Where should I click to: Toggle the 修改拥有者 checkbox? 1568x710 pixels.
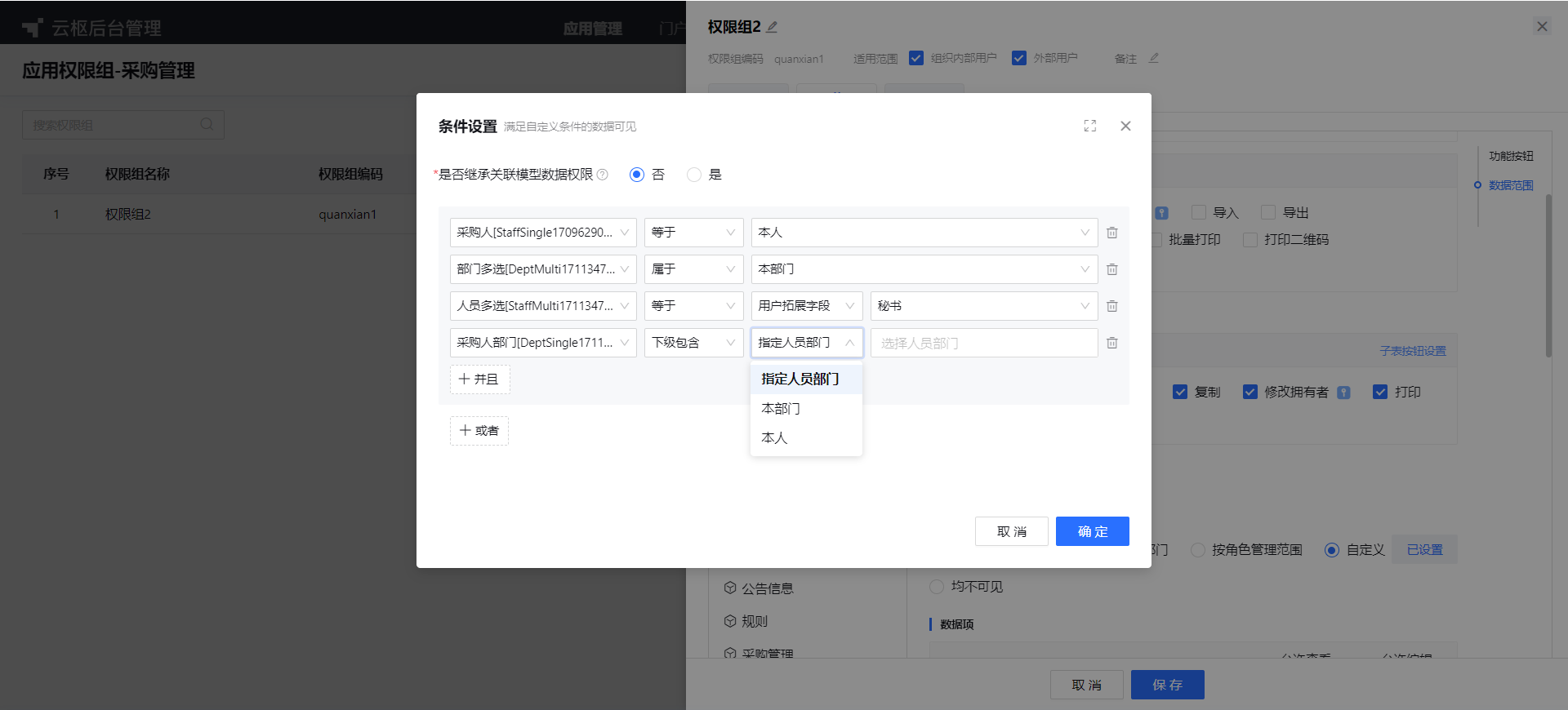tap(1250, 392)
